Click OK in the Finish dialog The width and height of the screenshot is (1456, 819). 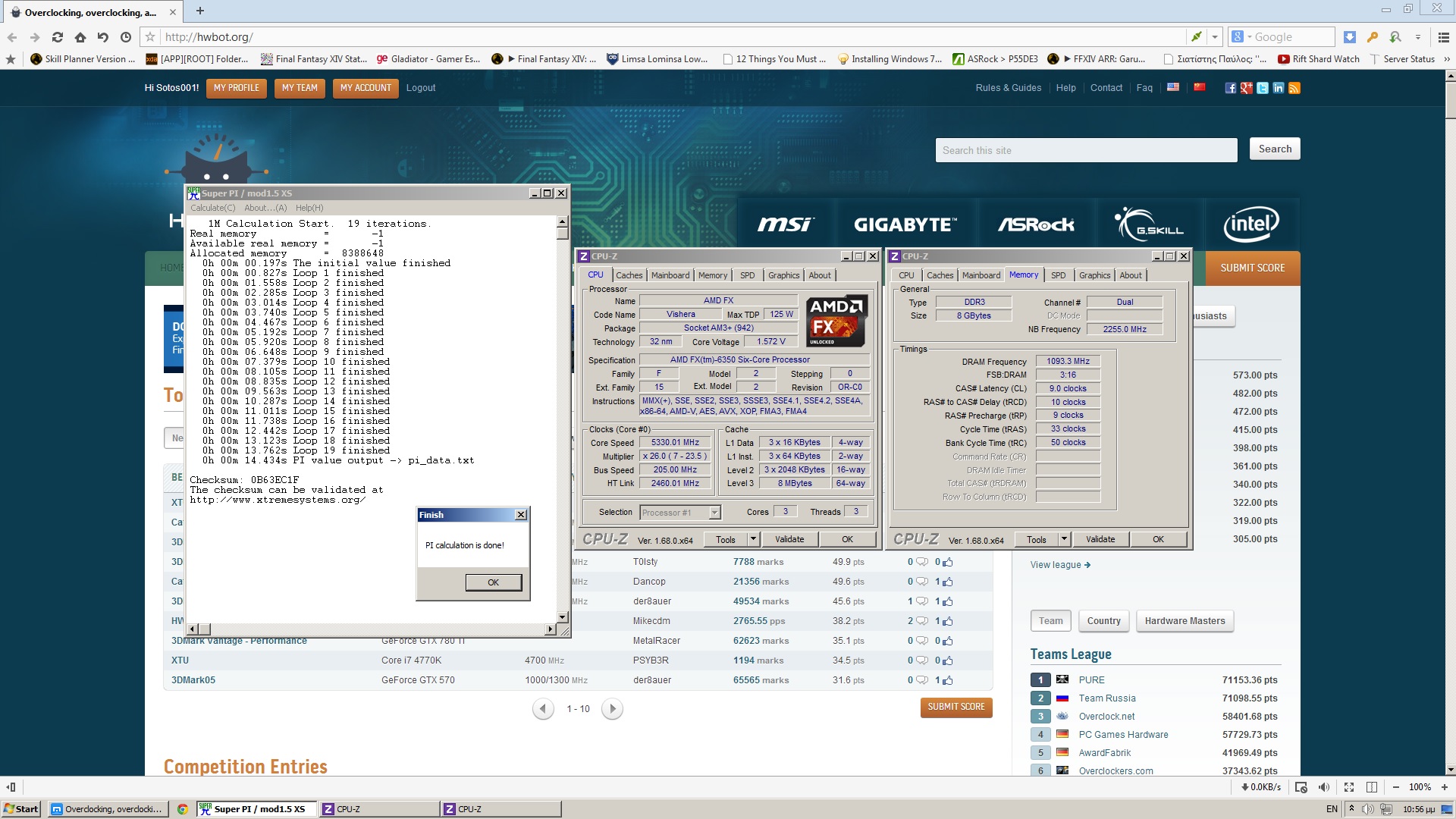coord(493,582)
